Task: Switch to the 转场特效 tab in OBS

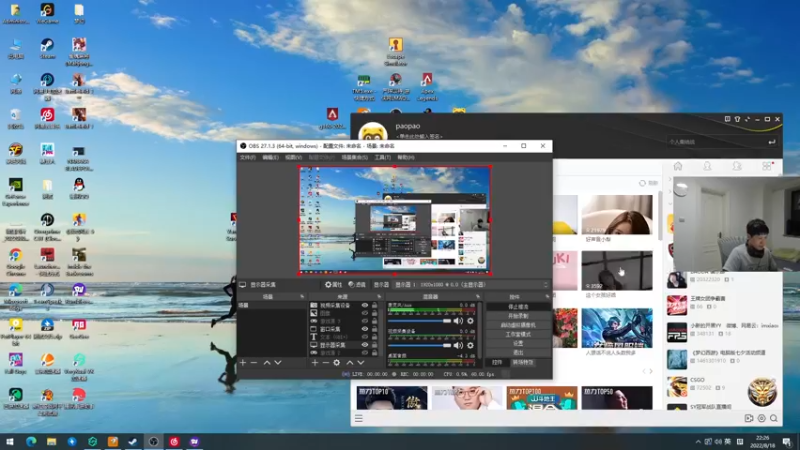Action: (523, 362)
